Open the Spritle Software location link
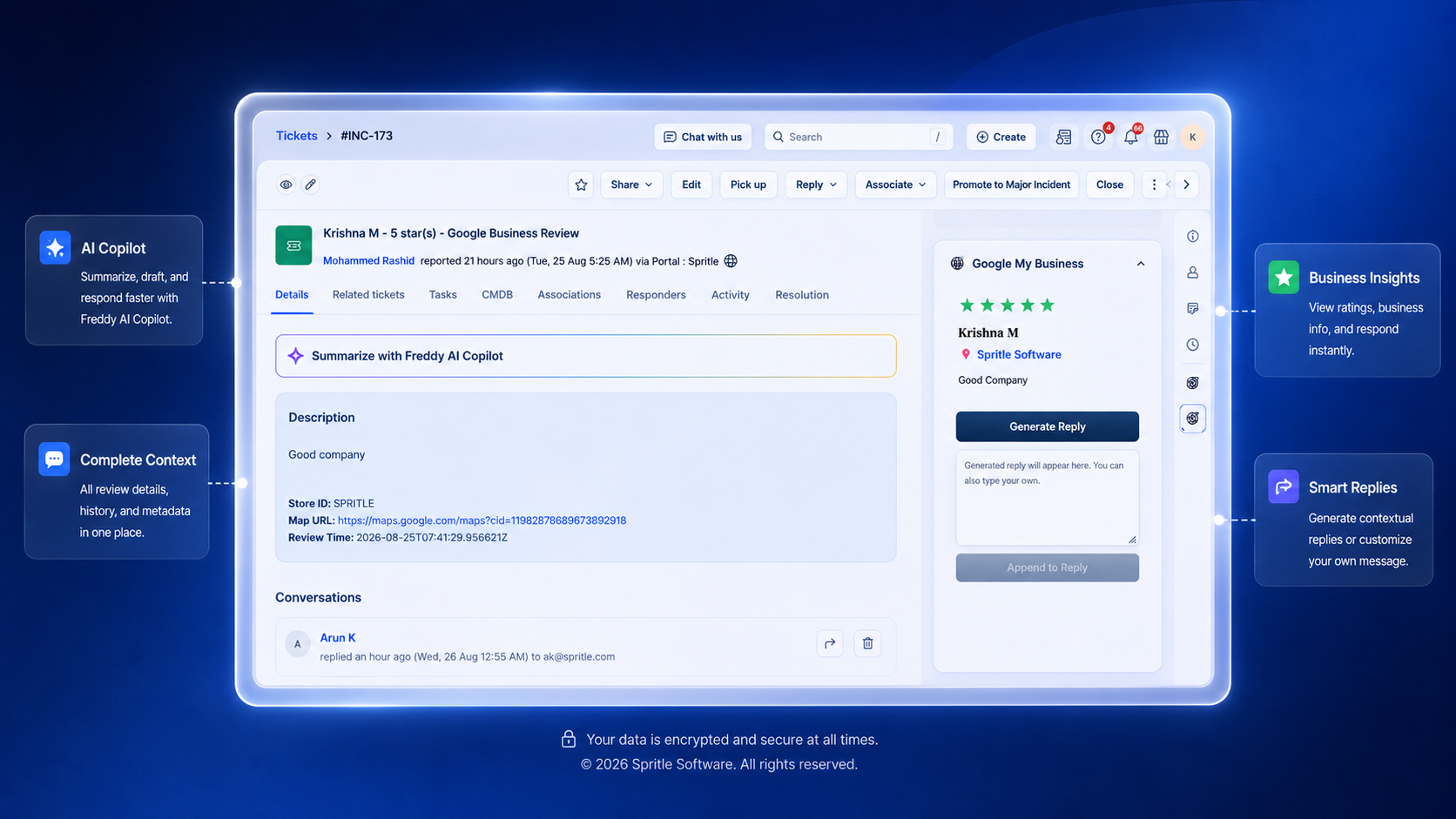The width and height of the screenshot is (1456, 819). tap(1019, 354)
